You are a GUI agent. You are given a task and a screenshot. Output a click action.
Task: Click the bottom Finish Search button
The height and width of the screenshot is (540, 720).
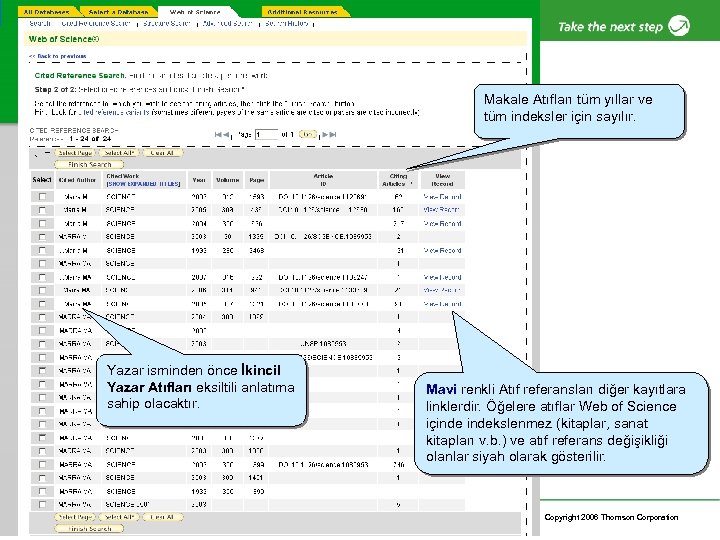pos(89,529)
